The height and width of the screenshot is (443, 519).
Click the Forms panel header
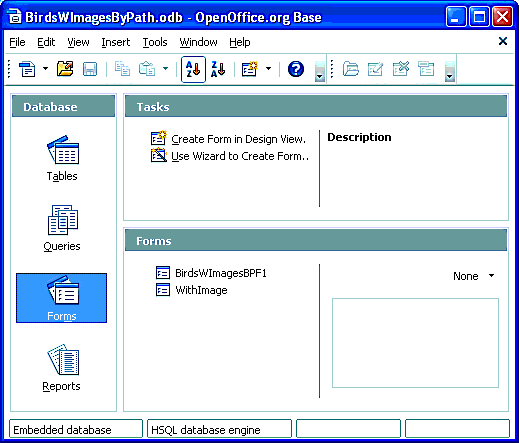point(316,240)
